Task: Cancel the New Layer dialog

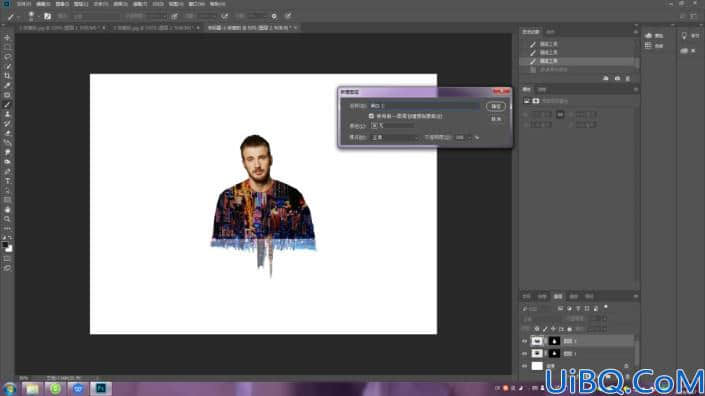Action: tap(496, 119)
